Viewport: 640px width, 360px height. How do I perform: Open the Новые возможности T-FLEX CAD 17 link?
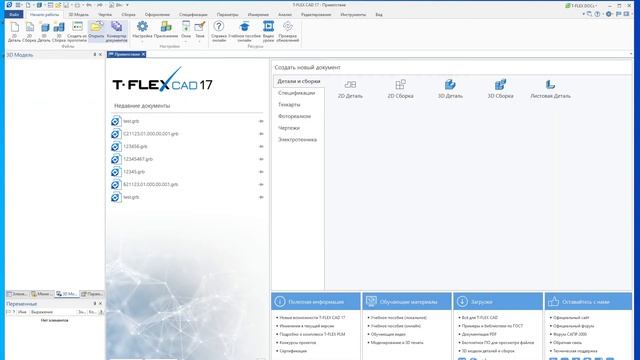coord(312,318)
